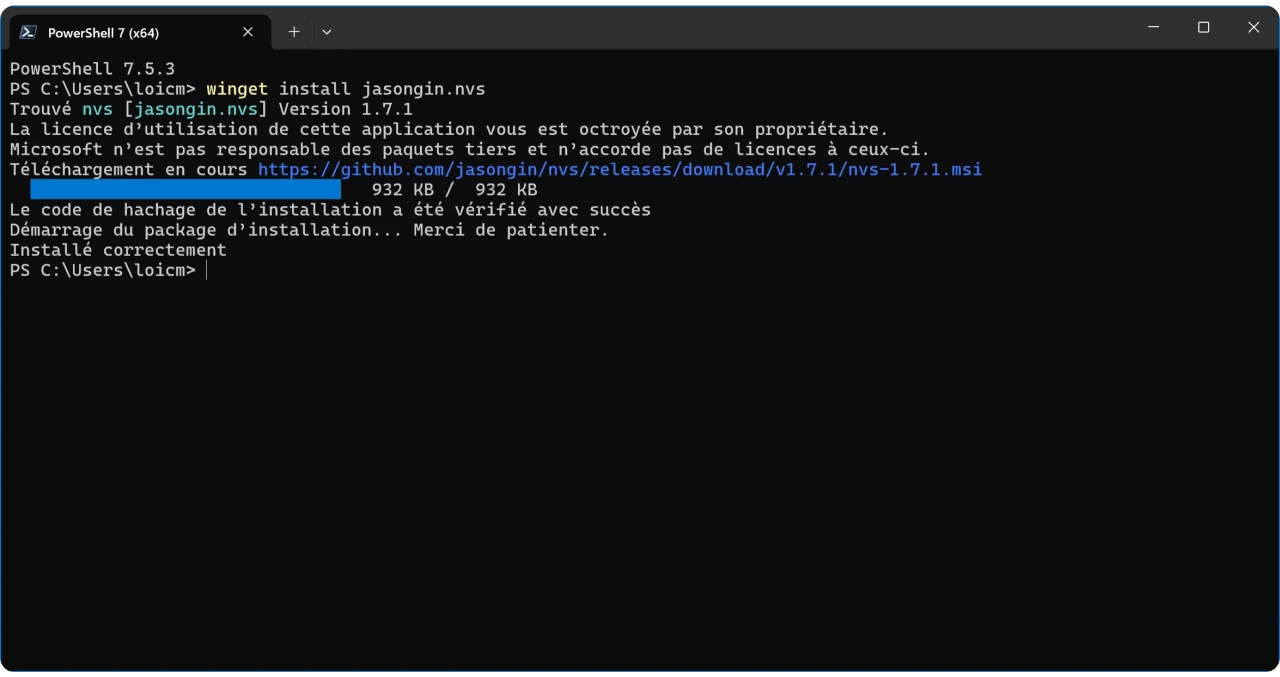Close the PowerShell 7 (x64) tab
Screen dimensions: 1280x677
tap(248, 32)
